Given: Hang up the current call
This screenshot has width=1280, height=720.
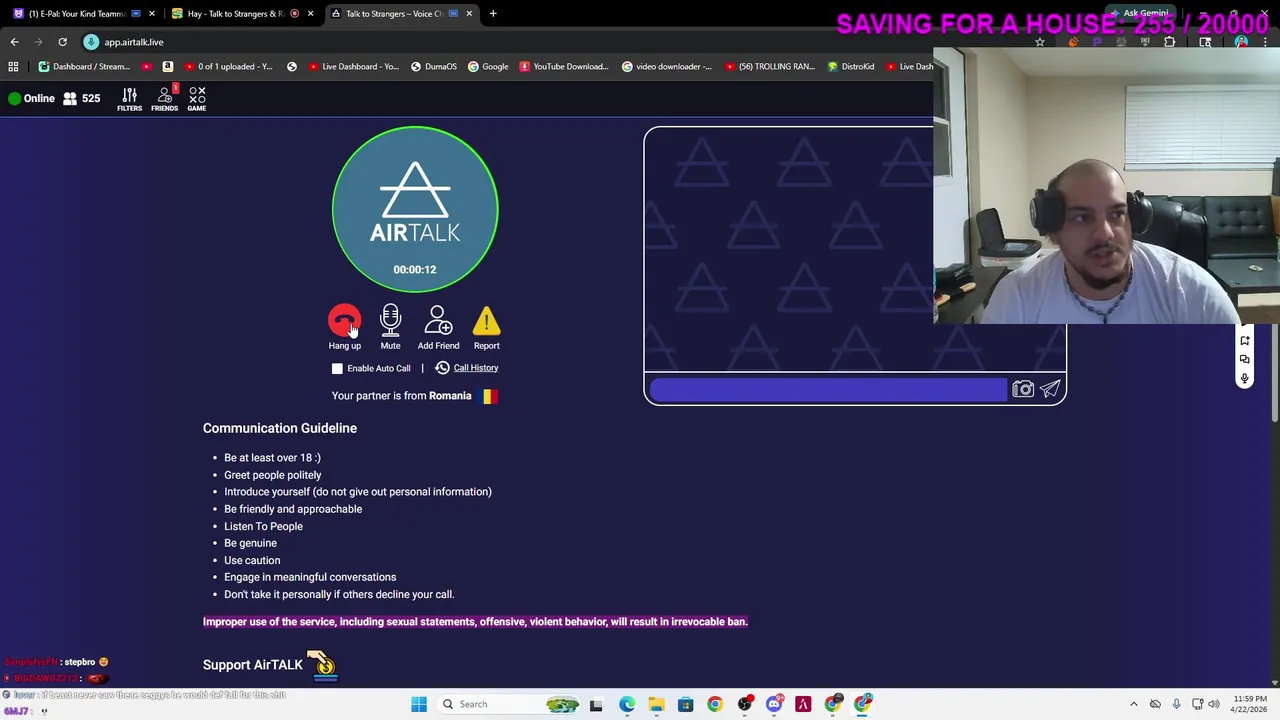Looking at the screenshot, I should [344, 321].
